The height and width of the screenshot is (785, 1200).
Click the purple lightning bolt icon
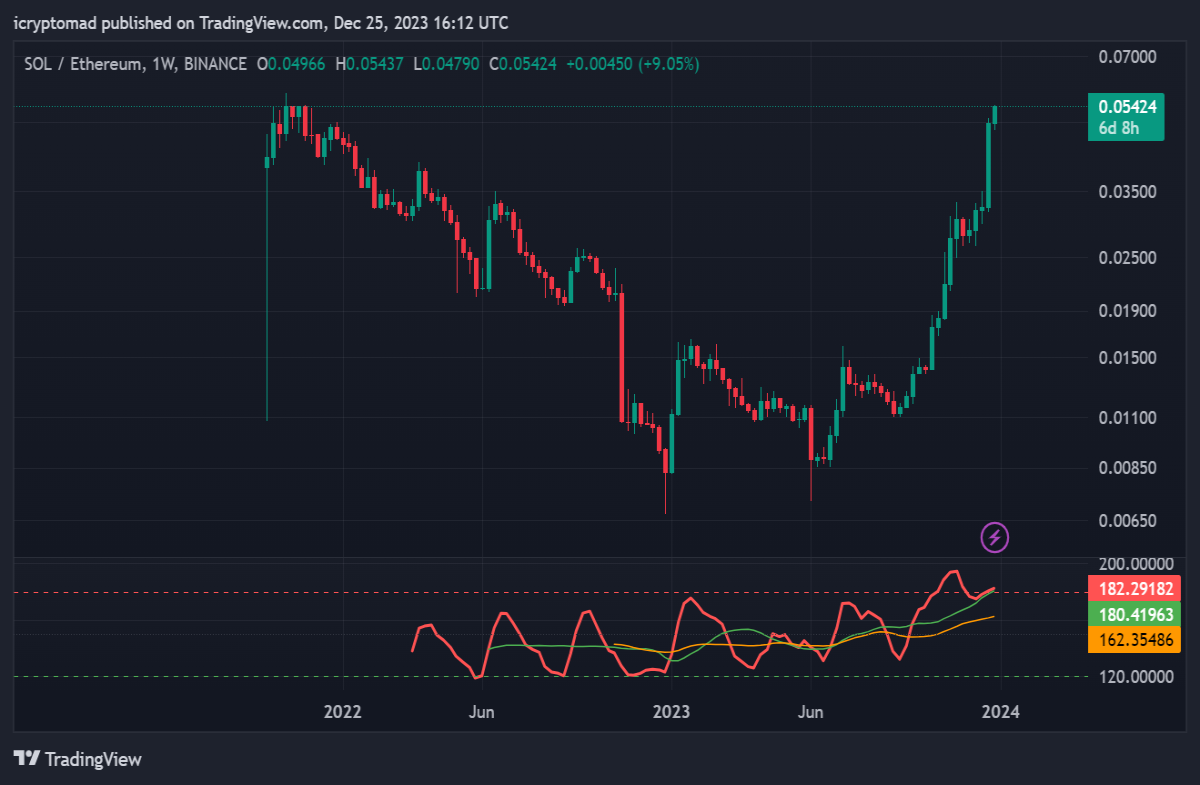[x=994, y=537]
